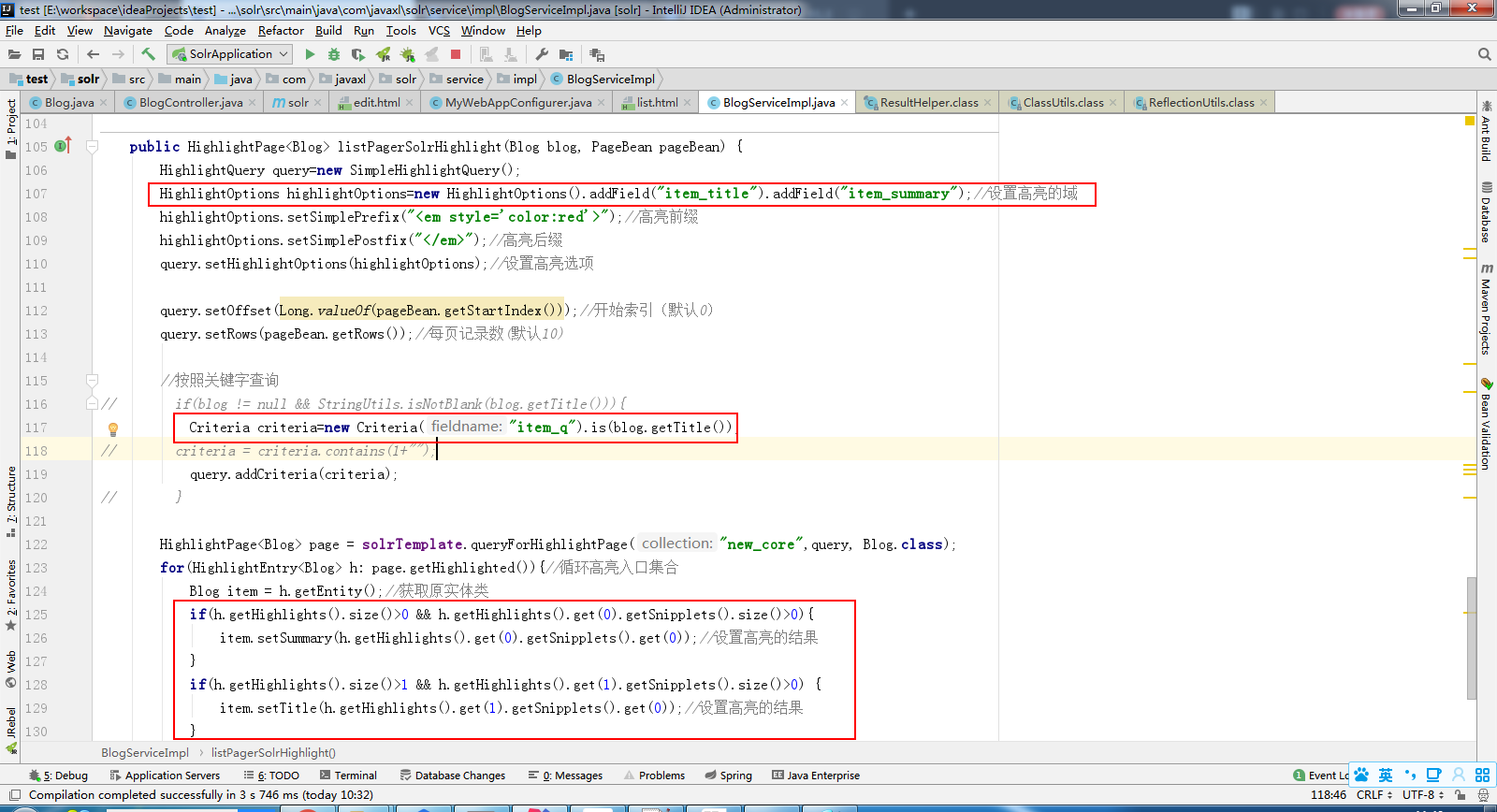
Task: Click the Search Everywhere magnifier icon
Action: click(1484, 54)
